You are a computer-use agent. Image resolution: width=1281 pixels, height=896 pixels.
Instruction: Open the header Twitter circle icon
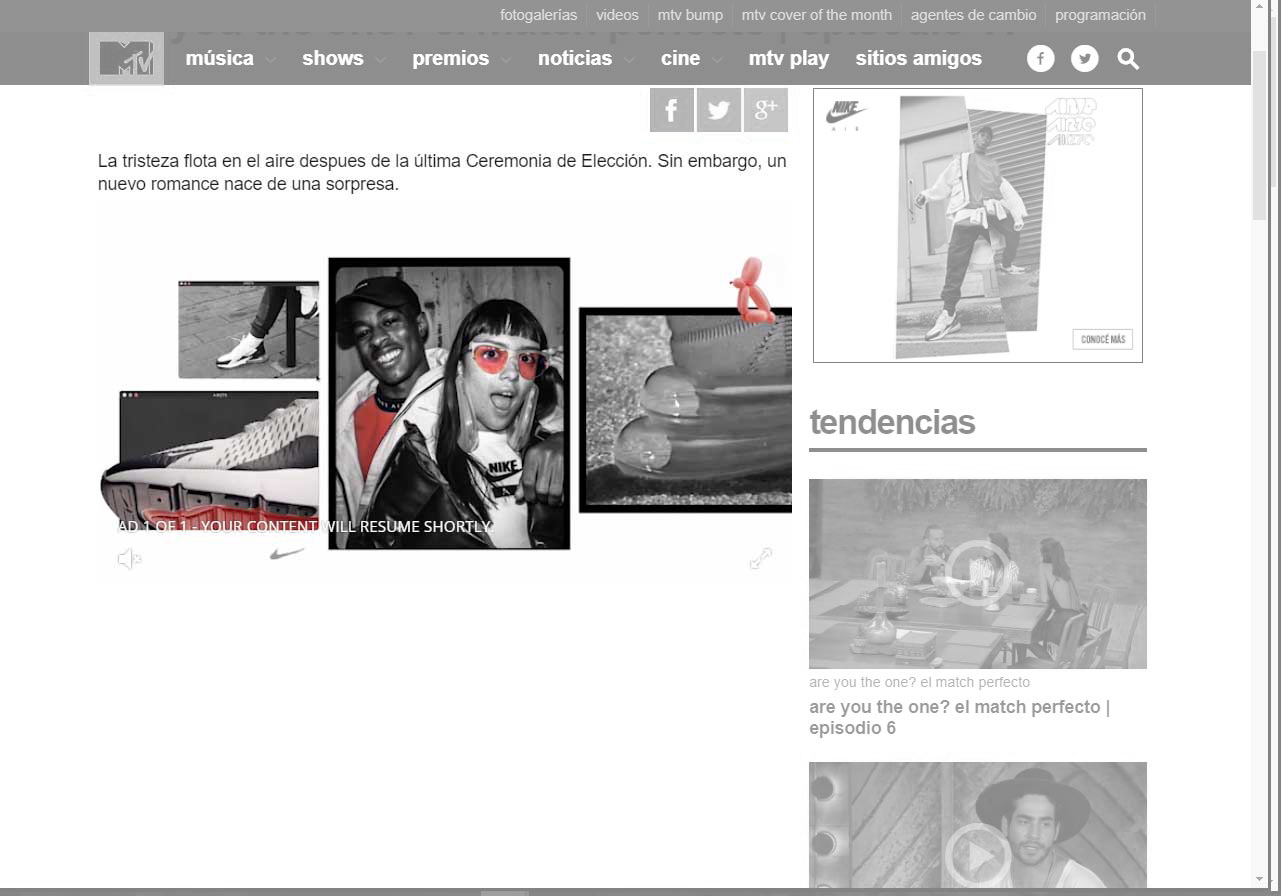pos(1084,59)
